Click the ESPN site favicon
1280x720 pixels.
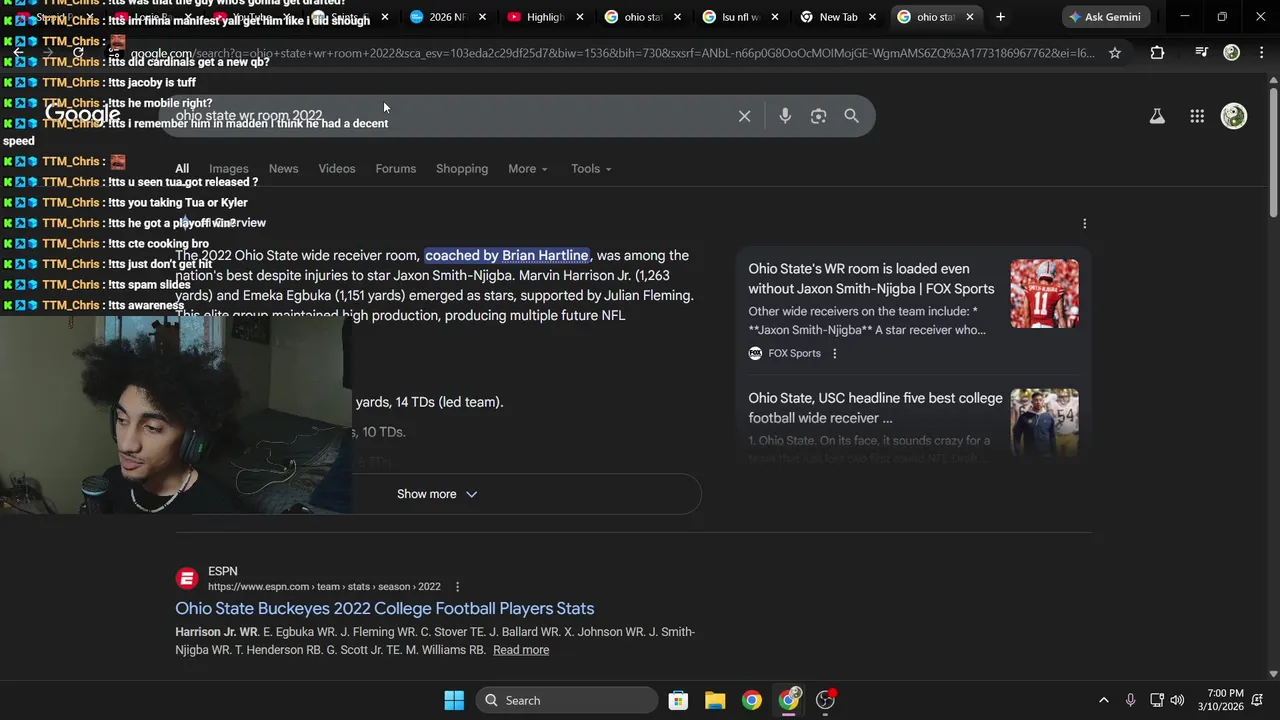tap(187, 579)
